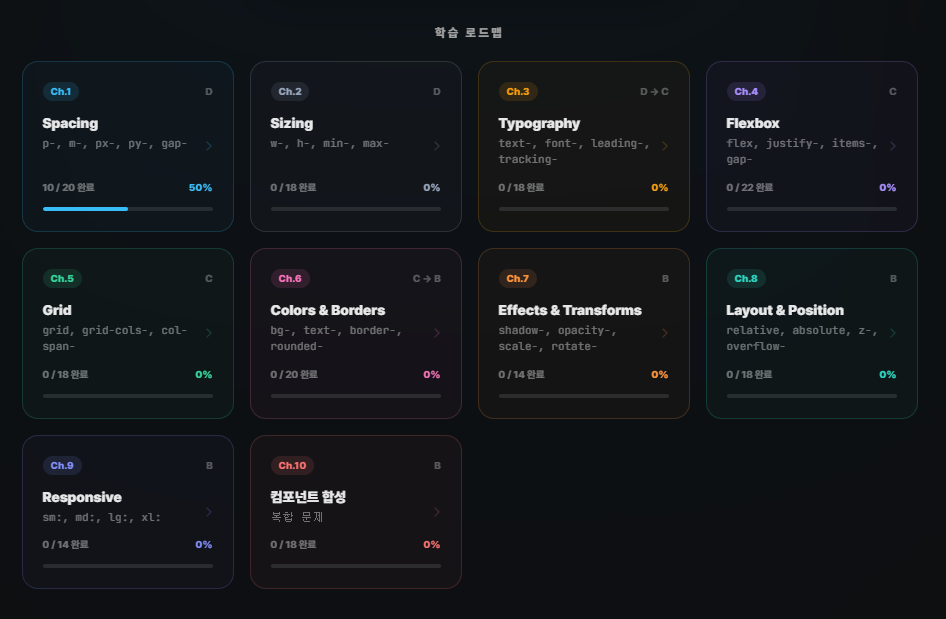Open the Layout & Position chapter title
The image size is (946, 619).
point(785,311)
